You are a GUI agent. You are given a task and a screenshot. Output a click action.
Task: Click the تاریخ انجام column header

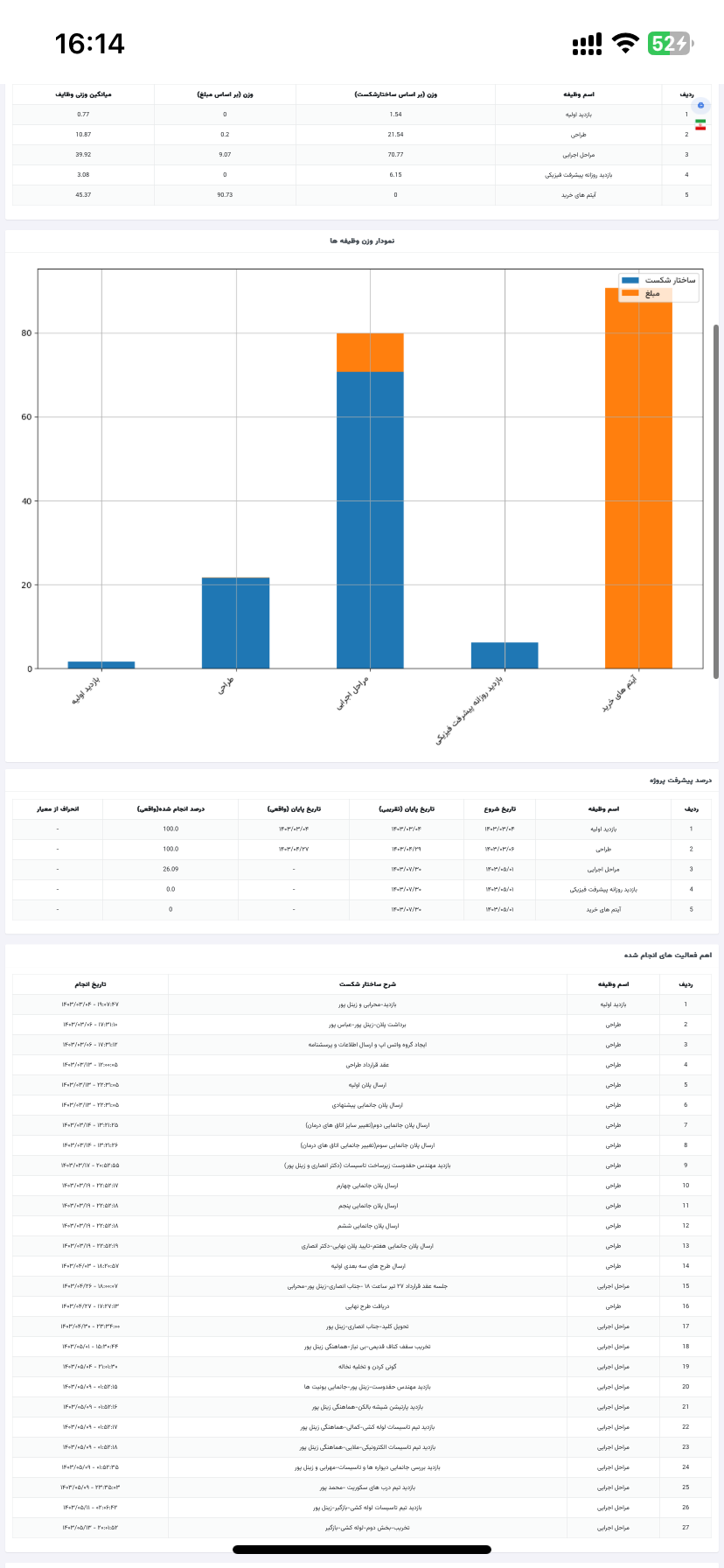pos(90,984)
